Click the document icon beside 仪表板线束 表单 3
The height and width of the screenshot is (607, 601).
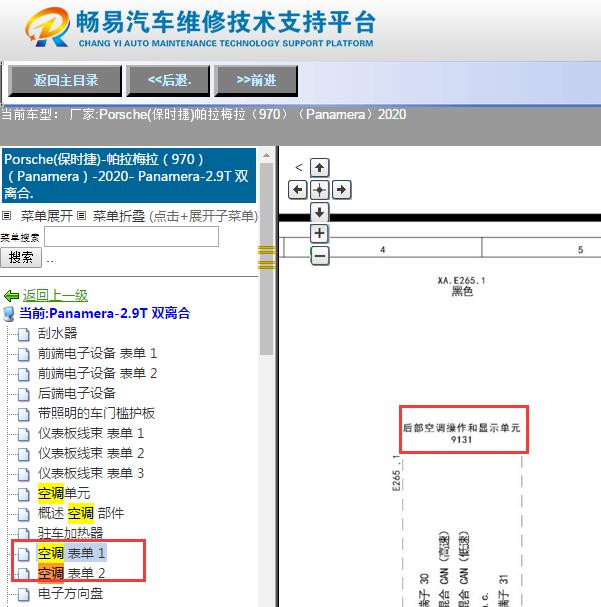click(x=24, y=475)
